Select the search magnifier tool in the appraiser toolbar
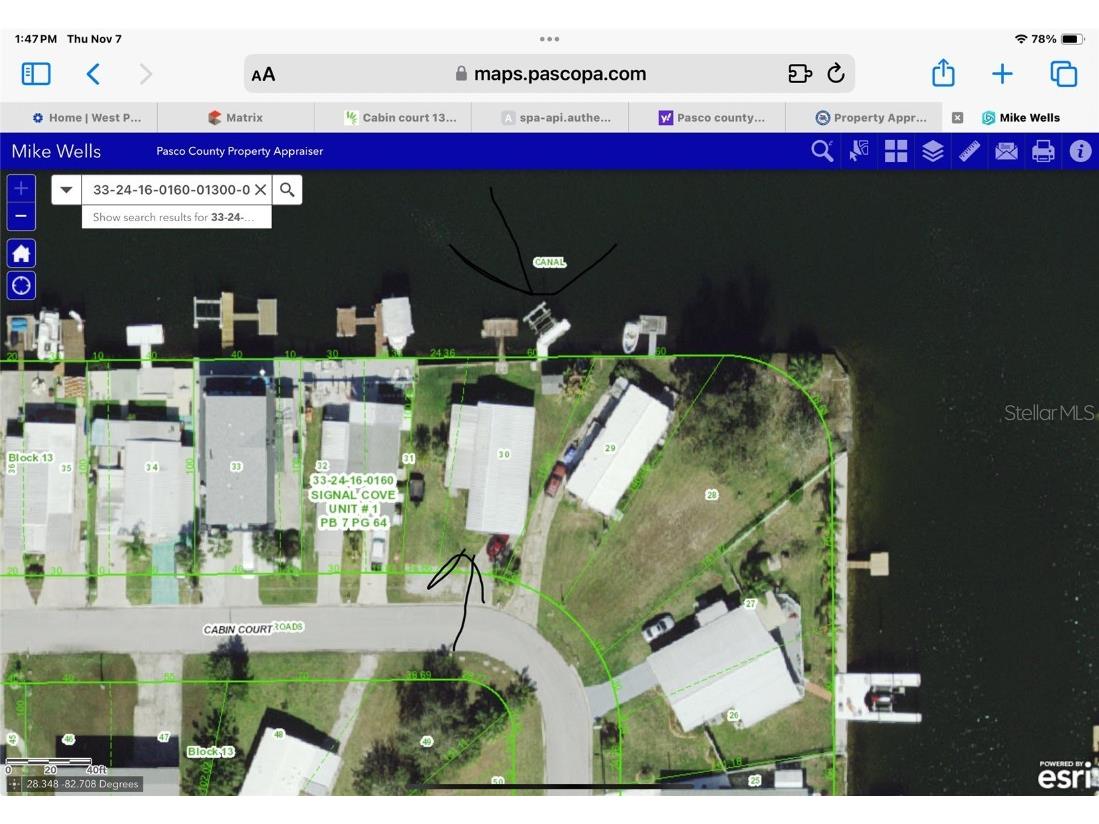This screenshot has height=824, width=1099. 822,151
